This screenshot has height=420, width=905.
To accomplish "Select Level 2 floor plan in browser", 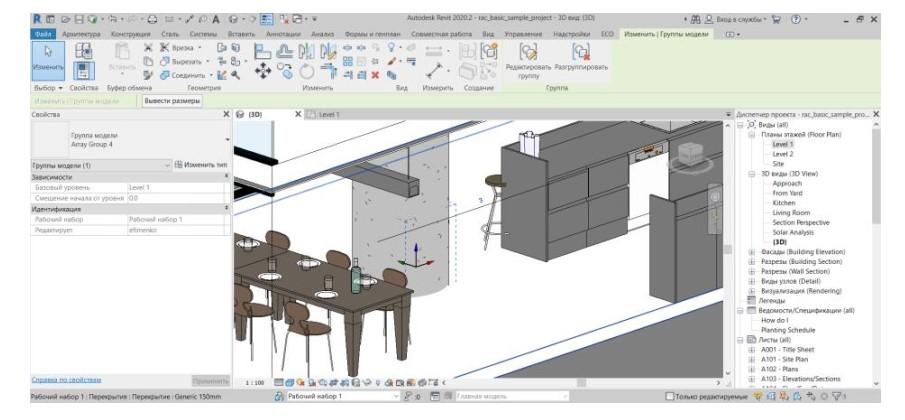I will point(783,154).
